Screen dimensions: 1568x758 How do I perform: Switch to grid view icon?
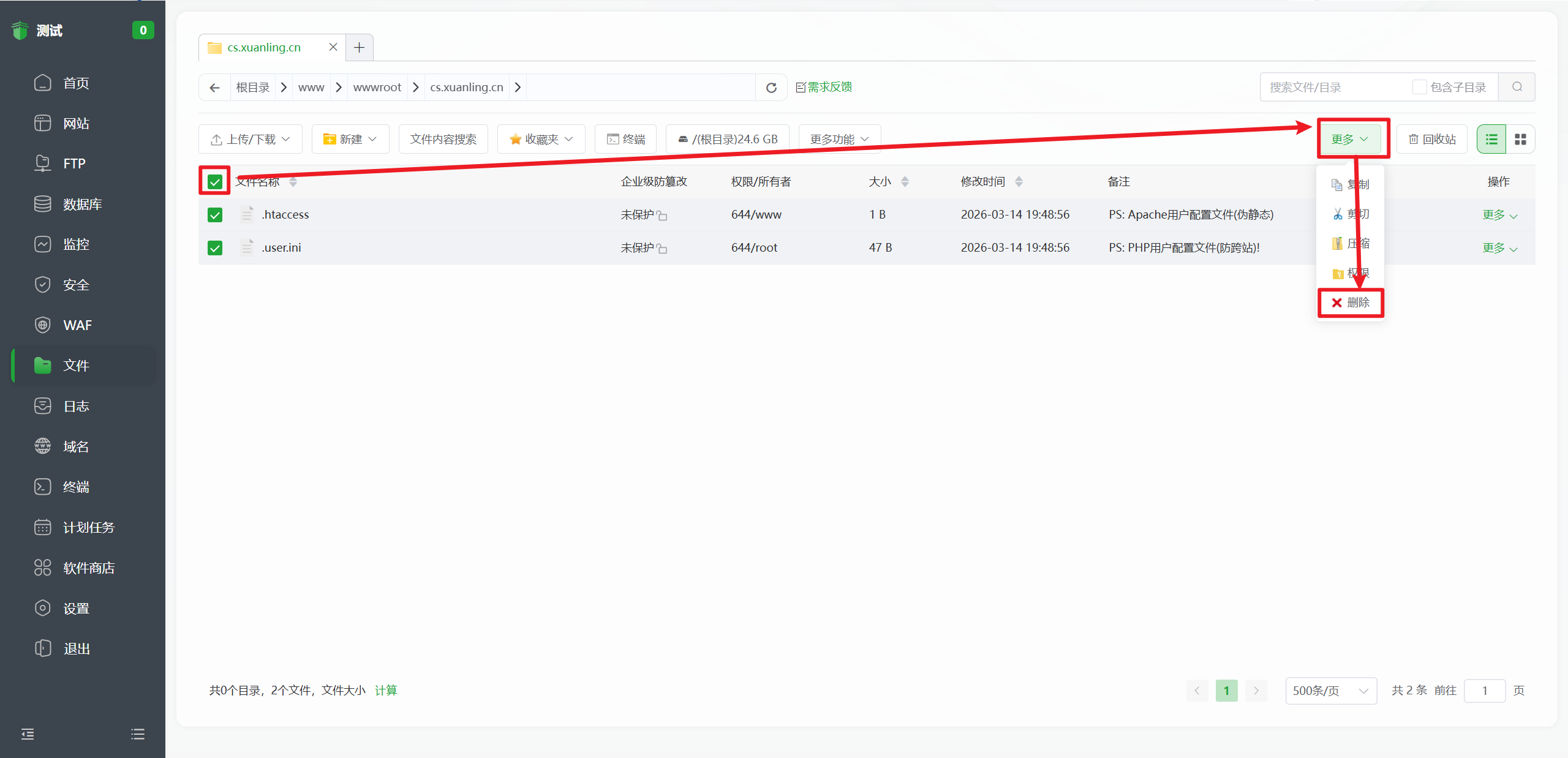[1520, 140]
